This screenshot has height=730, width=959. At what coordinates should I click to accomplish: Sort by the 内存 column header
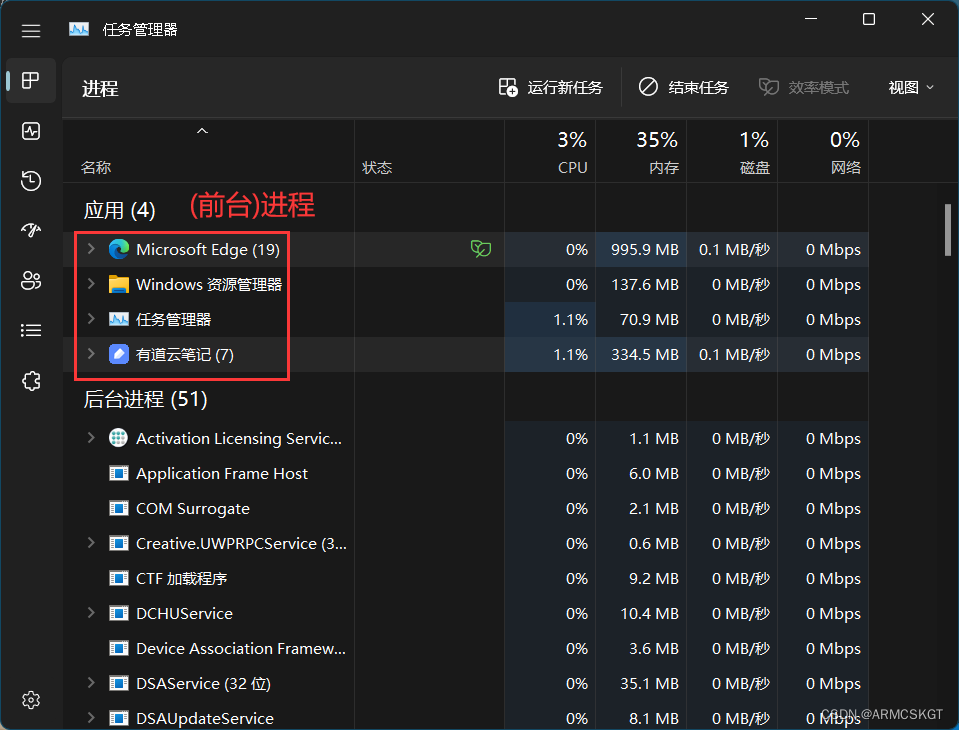pyautogui.click(x=641, y=152)
